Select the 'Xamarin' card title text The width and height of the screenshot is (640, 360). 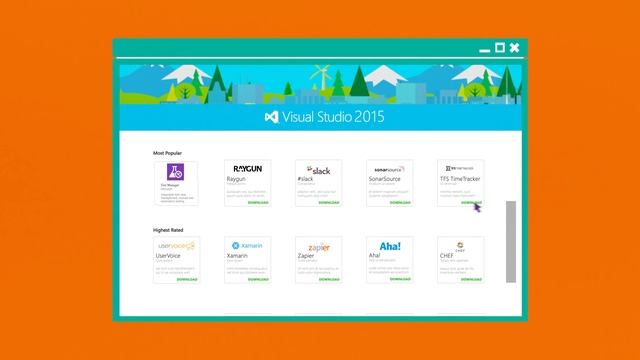pyautogui.click(x=237, y=256)
